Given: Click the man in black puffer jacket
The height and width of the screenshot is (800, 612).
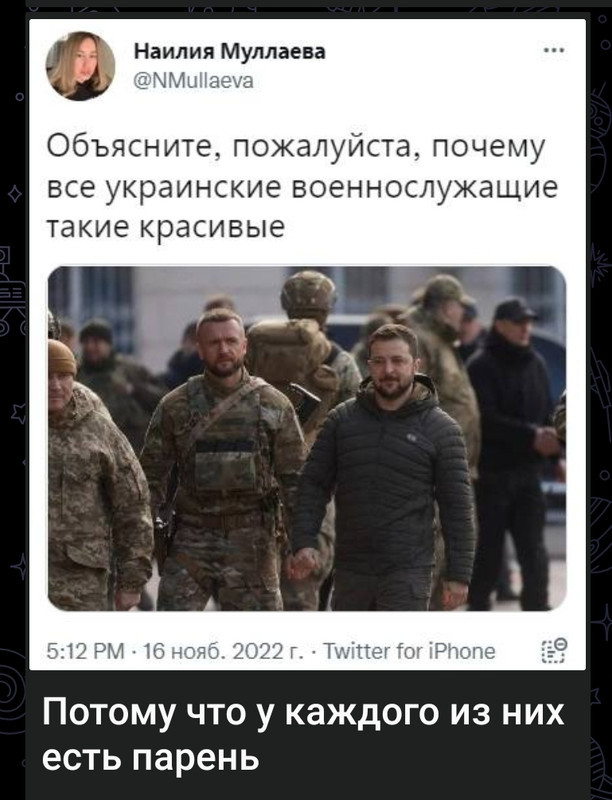Looking at the screenshot, I should [x=386, y=469].
